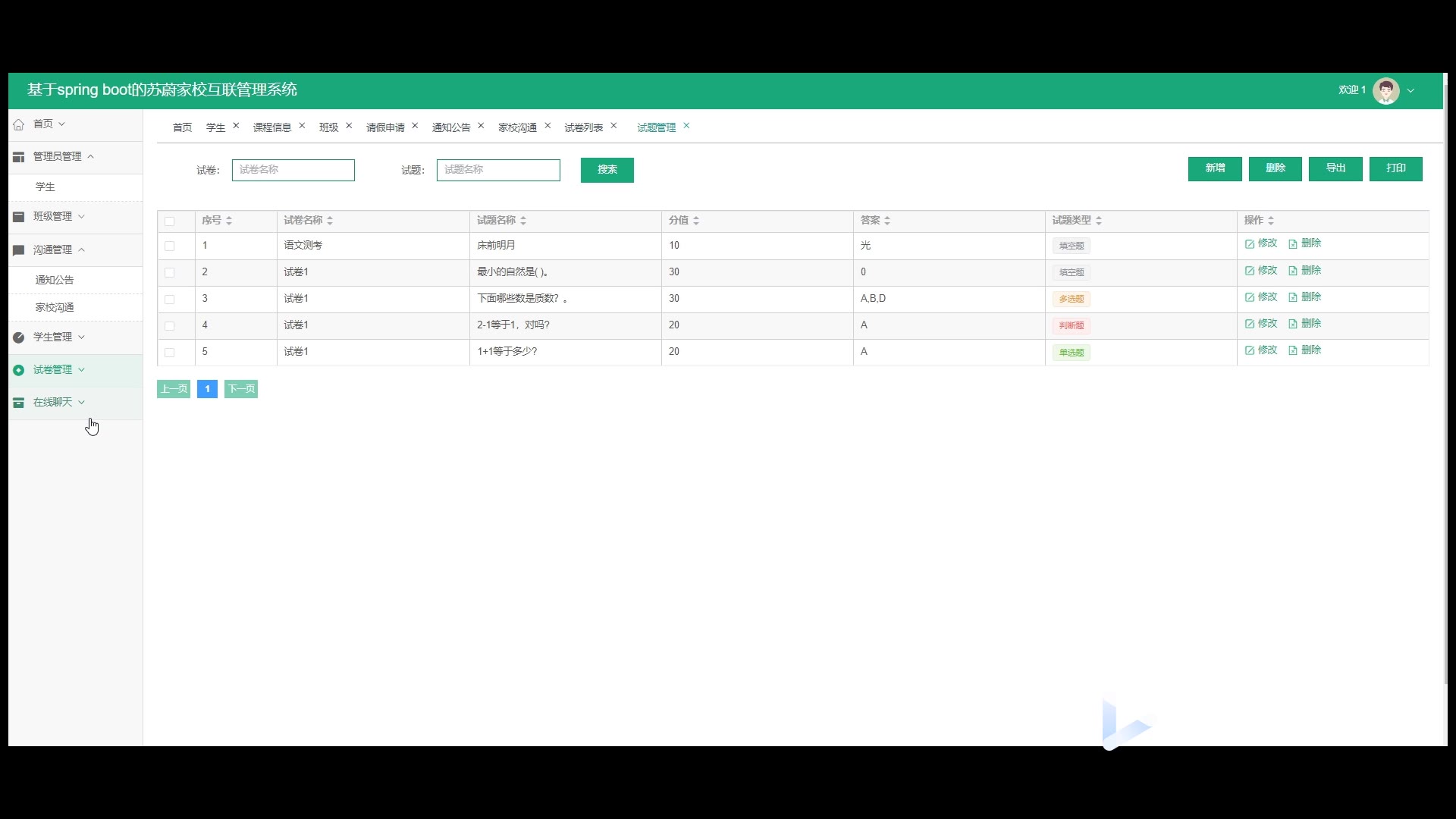1456x819 pixels.
Task: Click the home icon in sidebar
Action: [x=19, y=124]
